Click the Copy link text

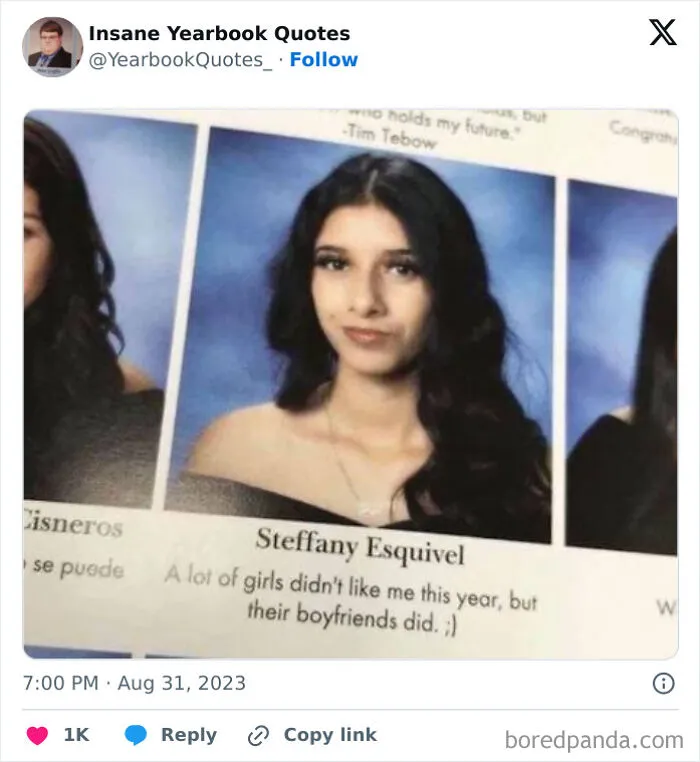pyautogui.click(x=330, y=735)
